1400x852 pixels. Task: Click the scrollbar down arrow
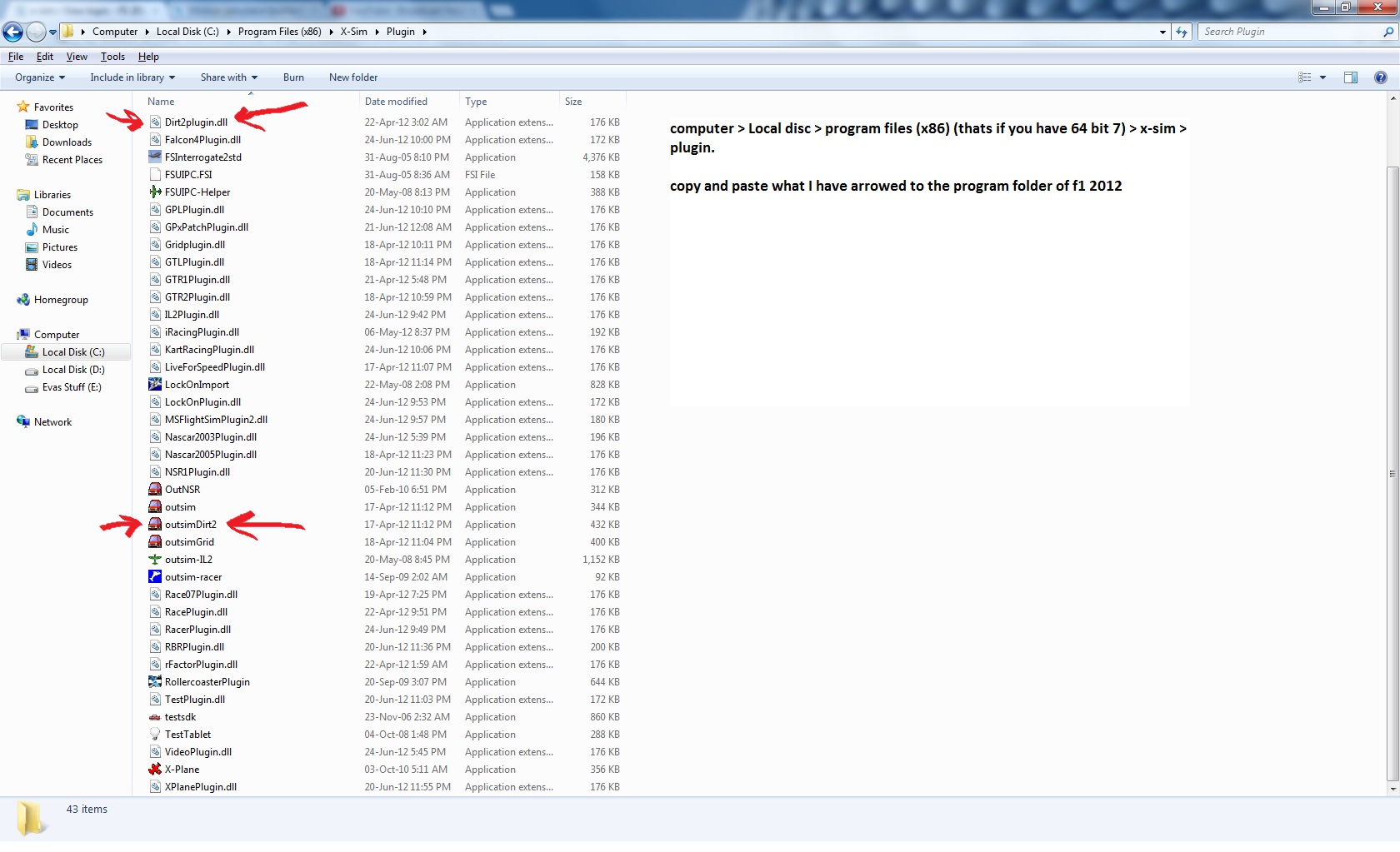pyautogui.click(x=1392, y=789)
